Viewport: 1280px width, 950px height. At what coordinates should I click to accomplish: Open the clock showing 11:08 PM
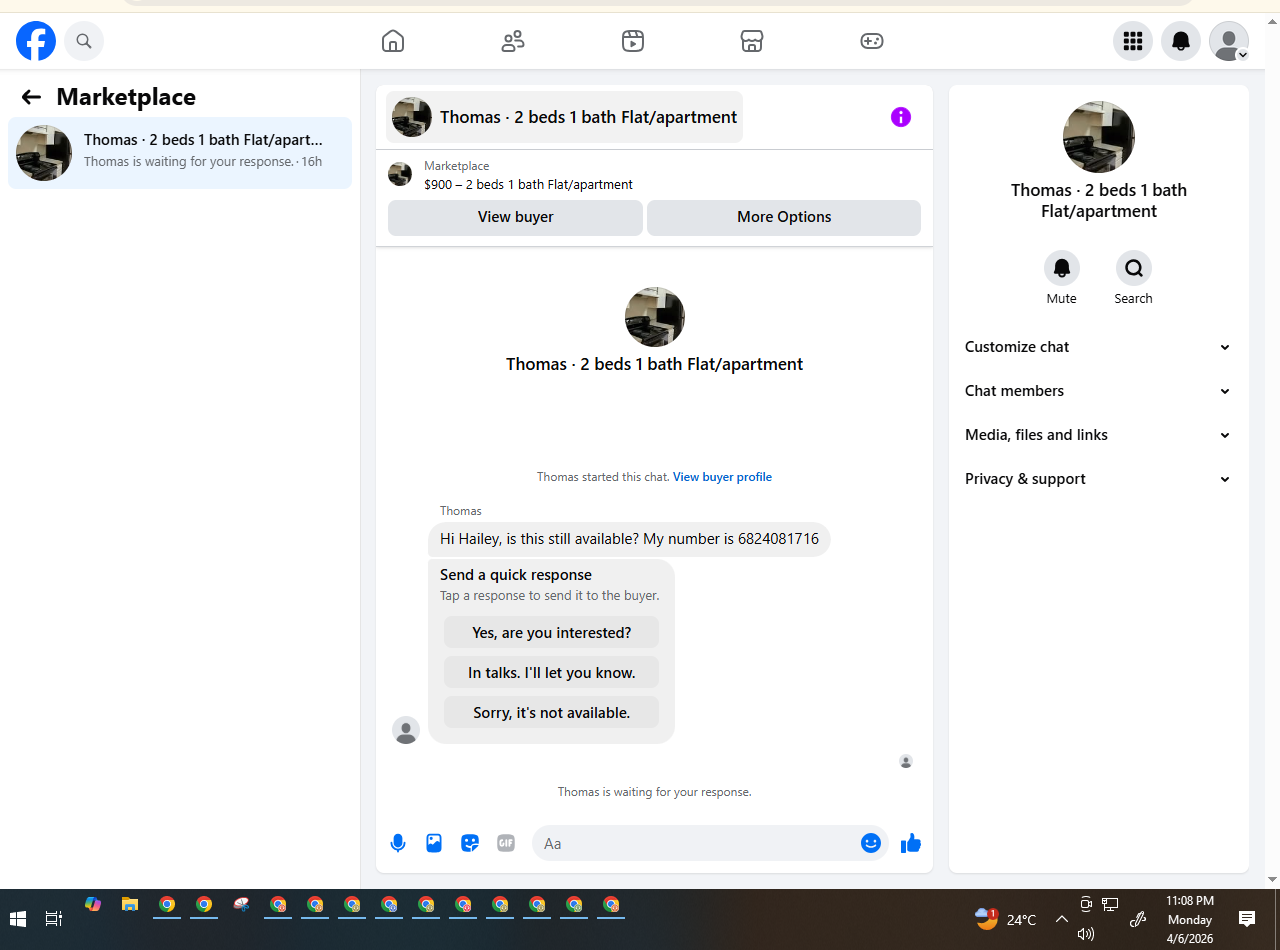(1190, 919)
